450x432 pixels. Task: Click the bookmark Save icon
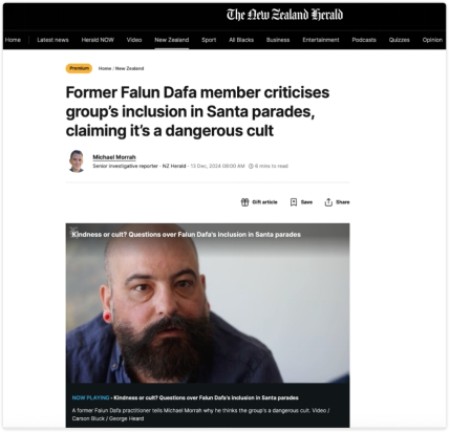pos(293,202)
